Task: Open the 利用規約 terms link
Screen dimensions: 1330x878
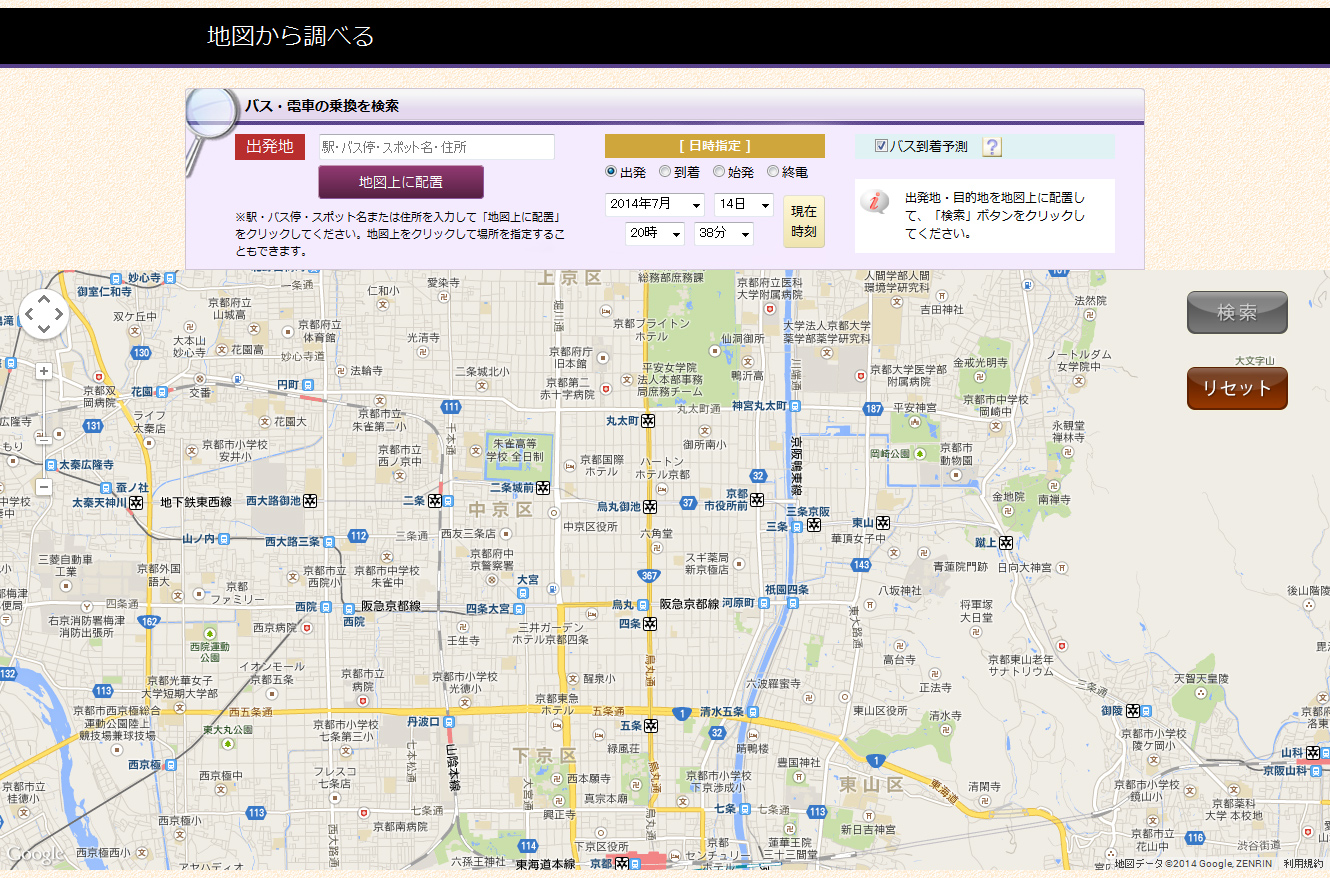Action: (x=1303, y=863)
